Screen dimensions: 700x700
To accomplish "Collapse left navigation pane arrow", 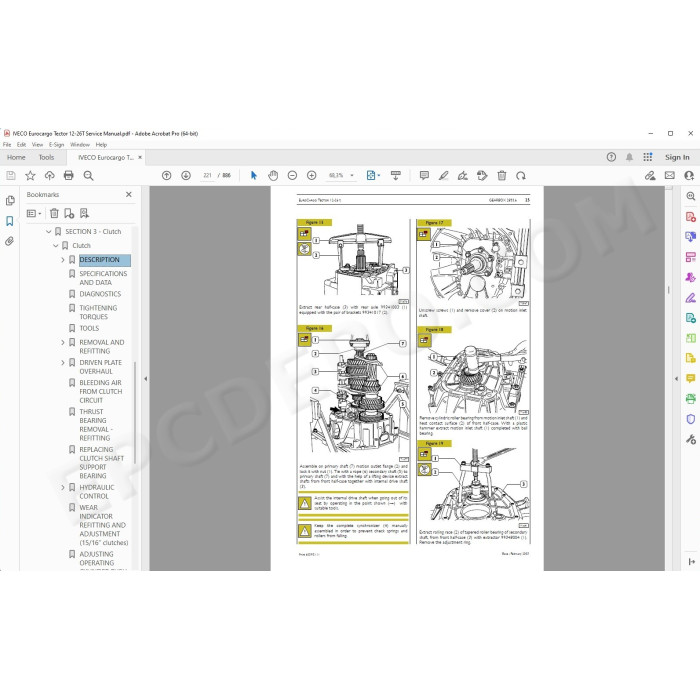I will pos(146,379).
